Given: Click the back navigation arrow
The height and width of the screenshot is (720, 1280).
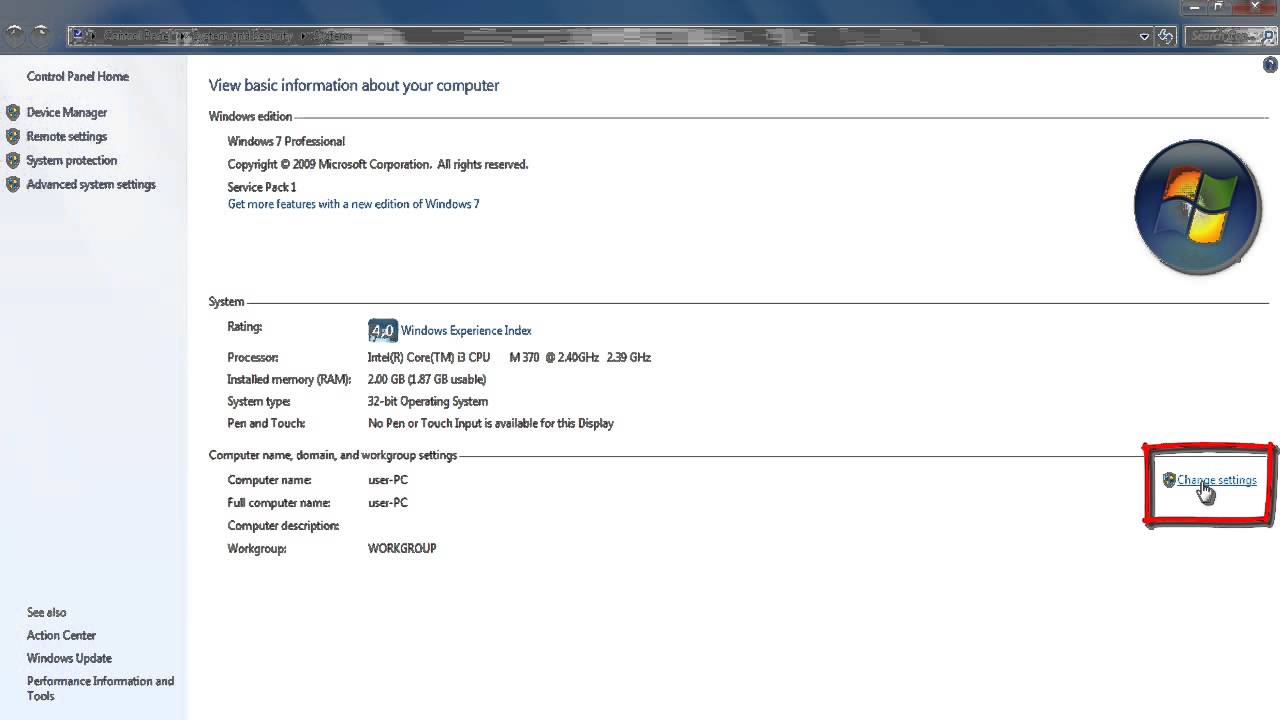Looking at the screenshot, I should click(15, 34).
